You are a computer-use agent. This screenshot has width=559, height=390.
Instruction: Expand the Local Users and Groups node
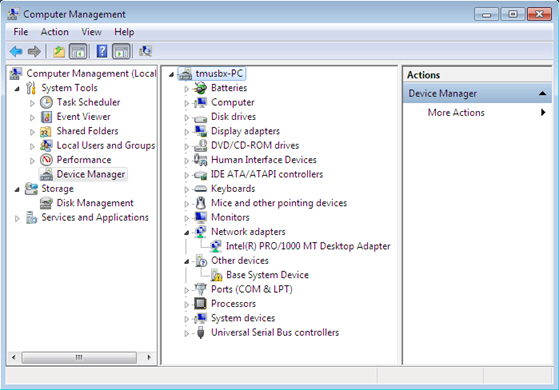(32, 146)
